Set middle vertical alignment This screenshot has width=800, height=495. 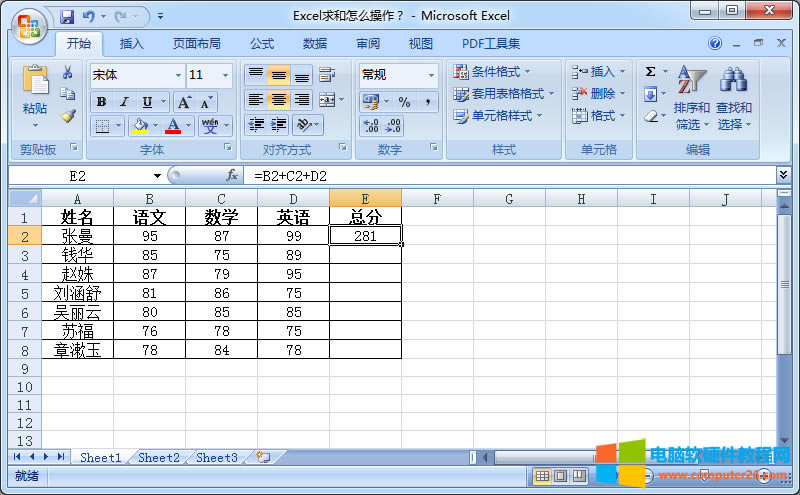coord(279,75)
